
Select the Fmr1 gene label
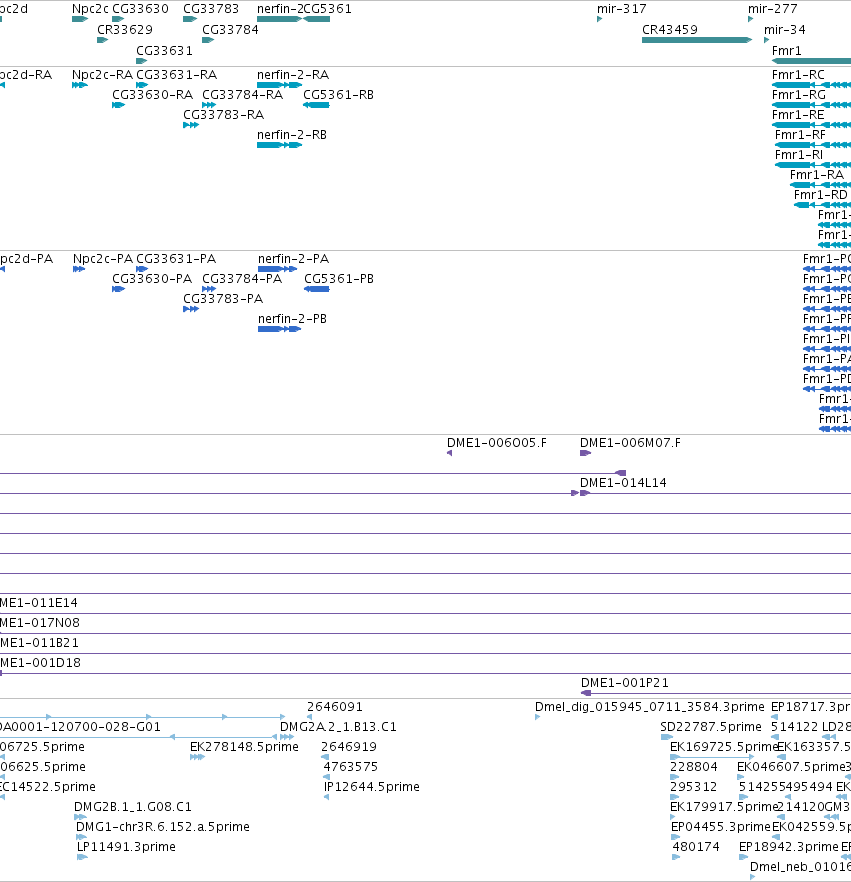coord(786,51)
